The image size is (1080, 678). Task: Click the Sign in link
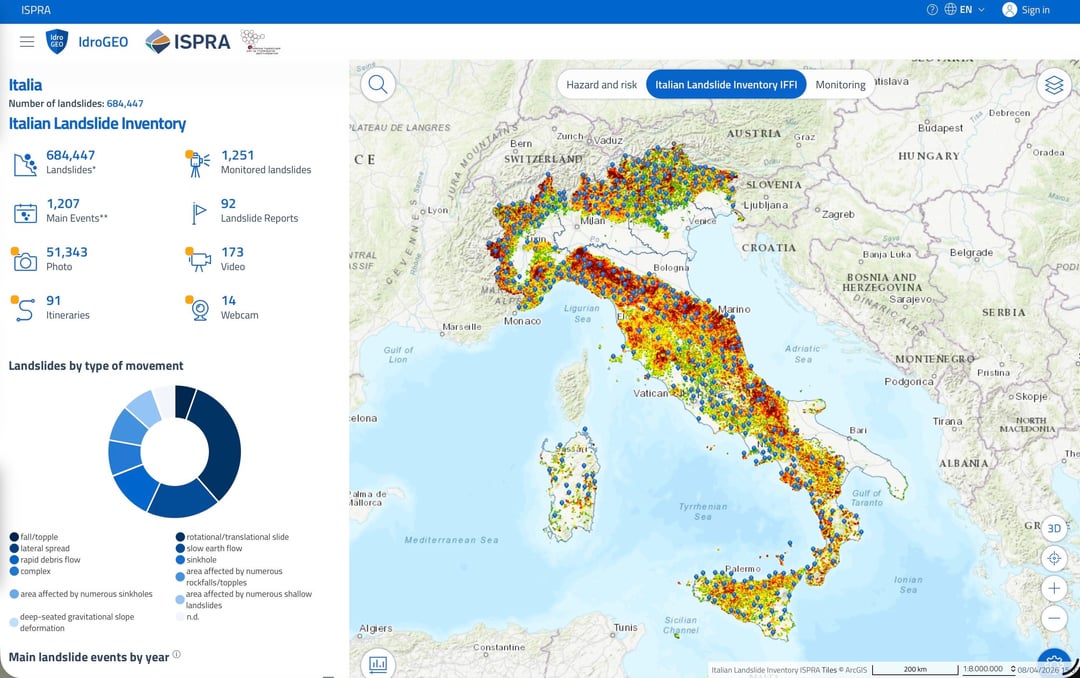point(1026,10)
